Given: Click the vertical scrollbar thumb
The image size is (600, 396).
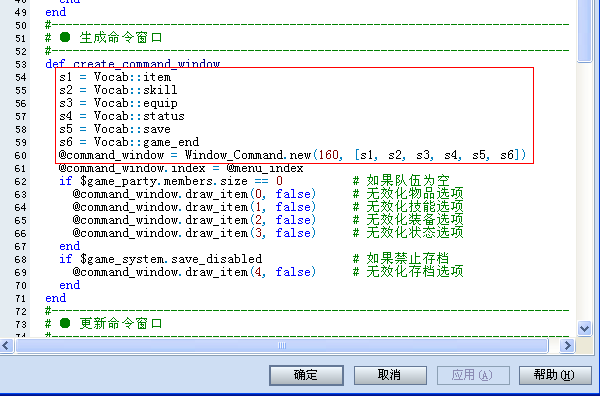Looking at the screenshot, I should click(x=584, y=31).
